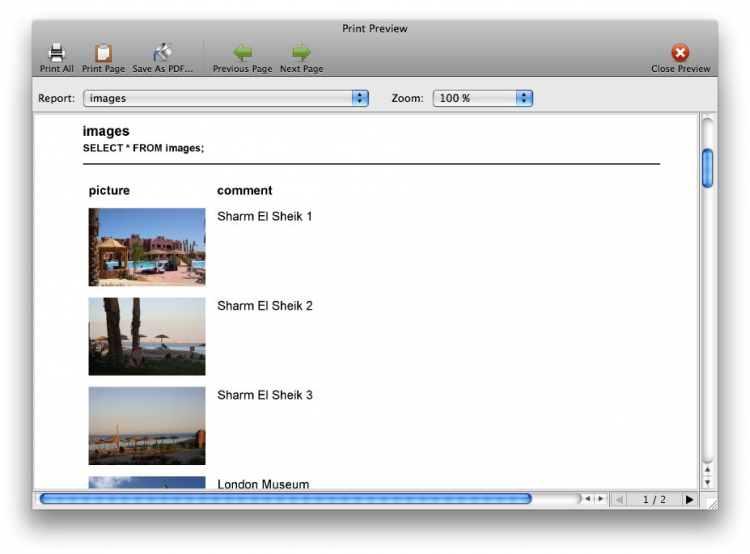The height and width of the screenshot is (554, 750).
Task: Click the Sharm El Sheik 2 picture
Action: pos(147,336)
